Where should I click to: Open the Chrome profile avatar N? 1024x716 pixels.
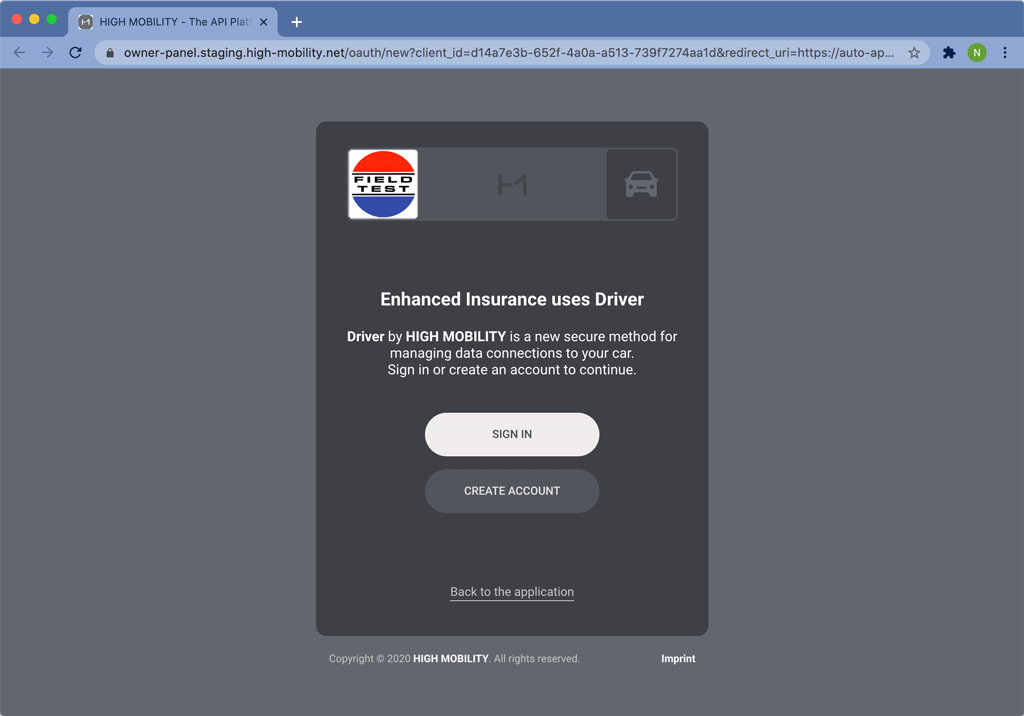(x=977, y=53)
